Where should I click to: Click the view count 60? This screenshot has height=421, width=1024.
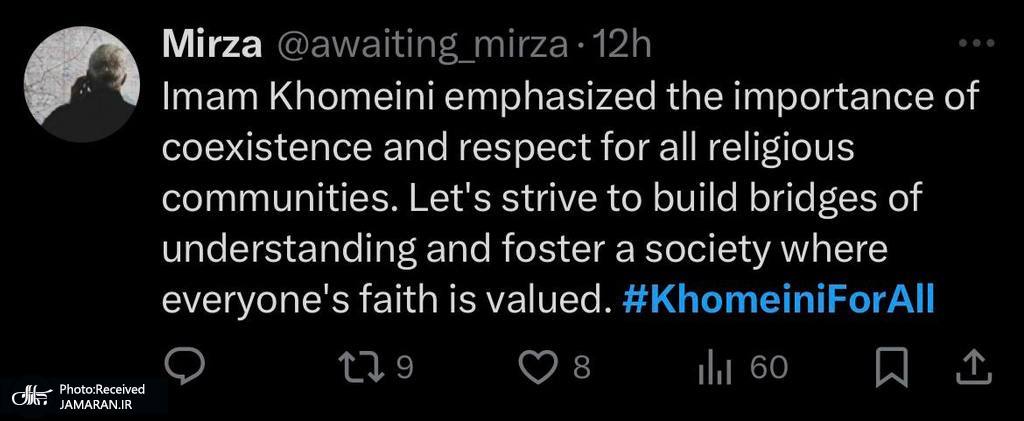(x=769, y=368)
